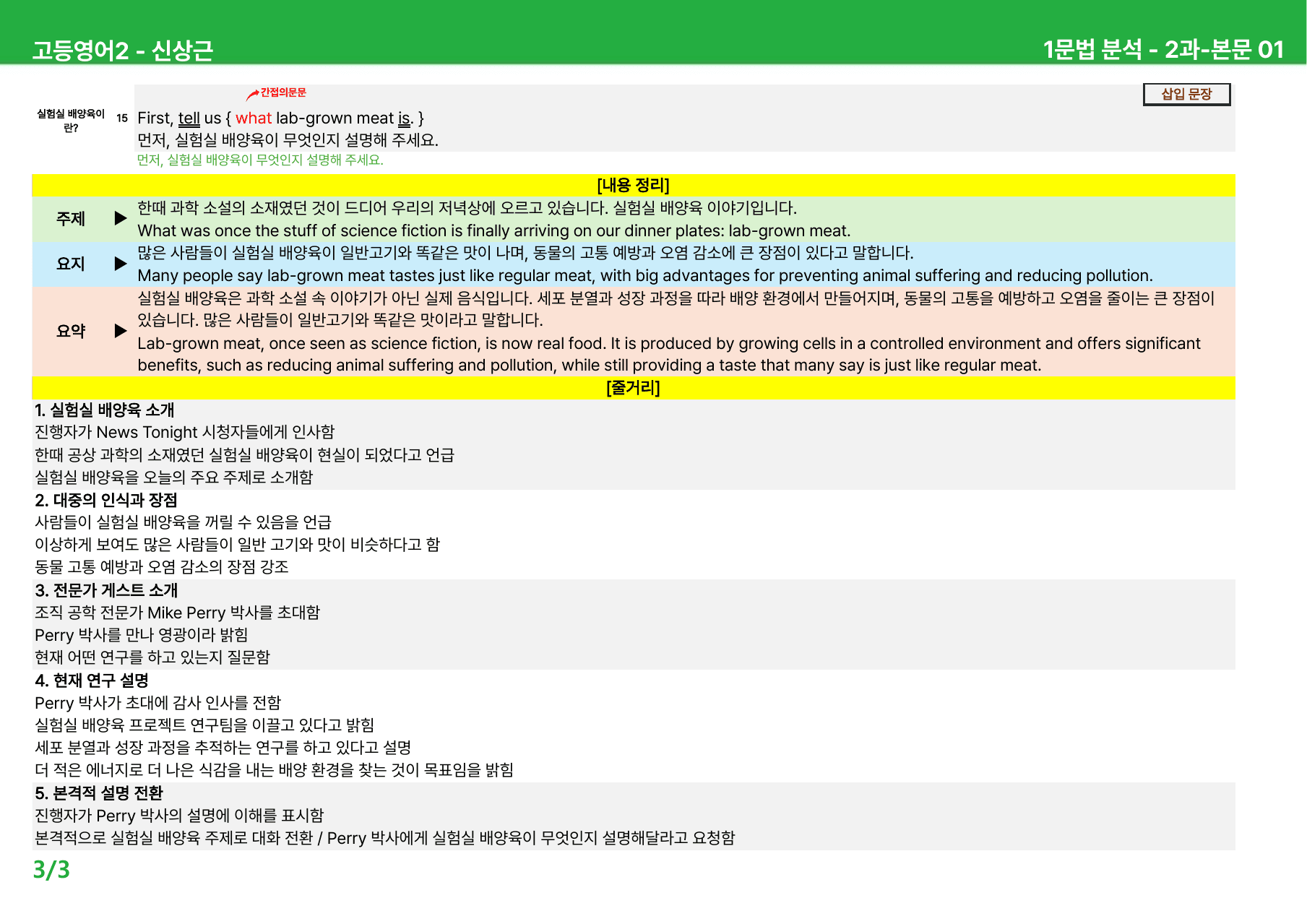Click the heading 2. 대중의 인식과 장점
The width and height of the screenshot is (1307, 924).
106,500
